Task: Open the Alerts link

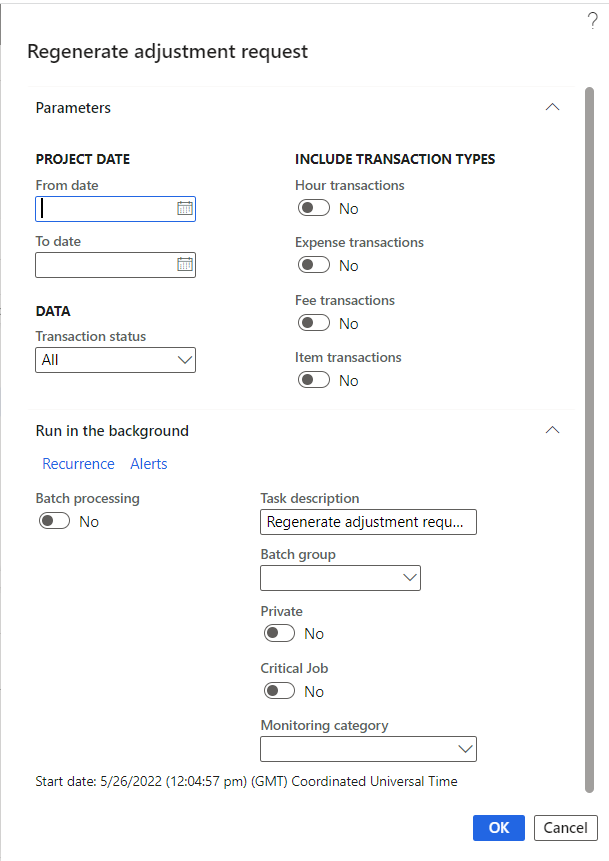Action: 149,464
